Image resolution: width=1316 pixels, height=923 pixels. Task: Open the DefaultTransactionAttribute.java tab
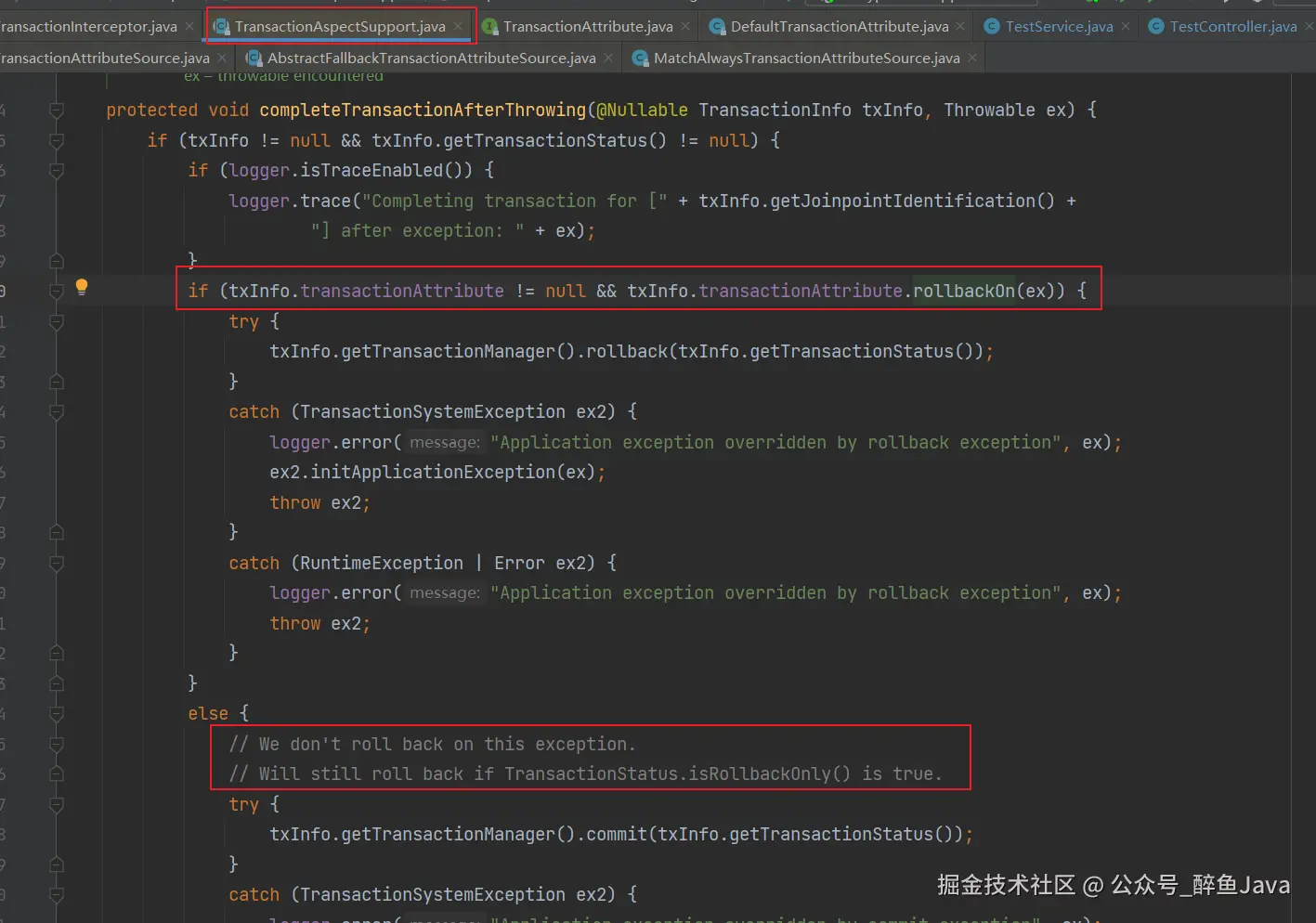click(x=840, y=27)
